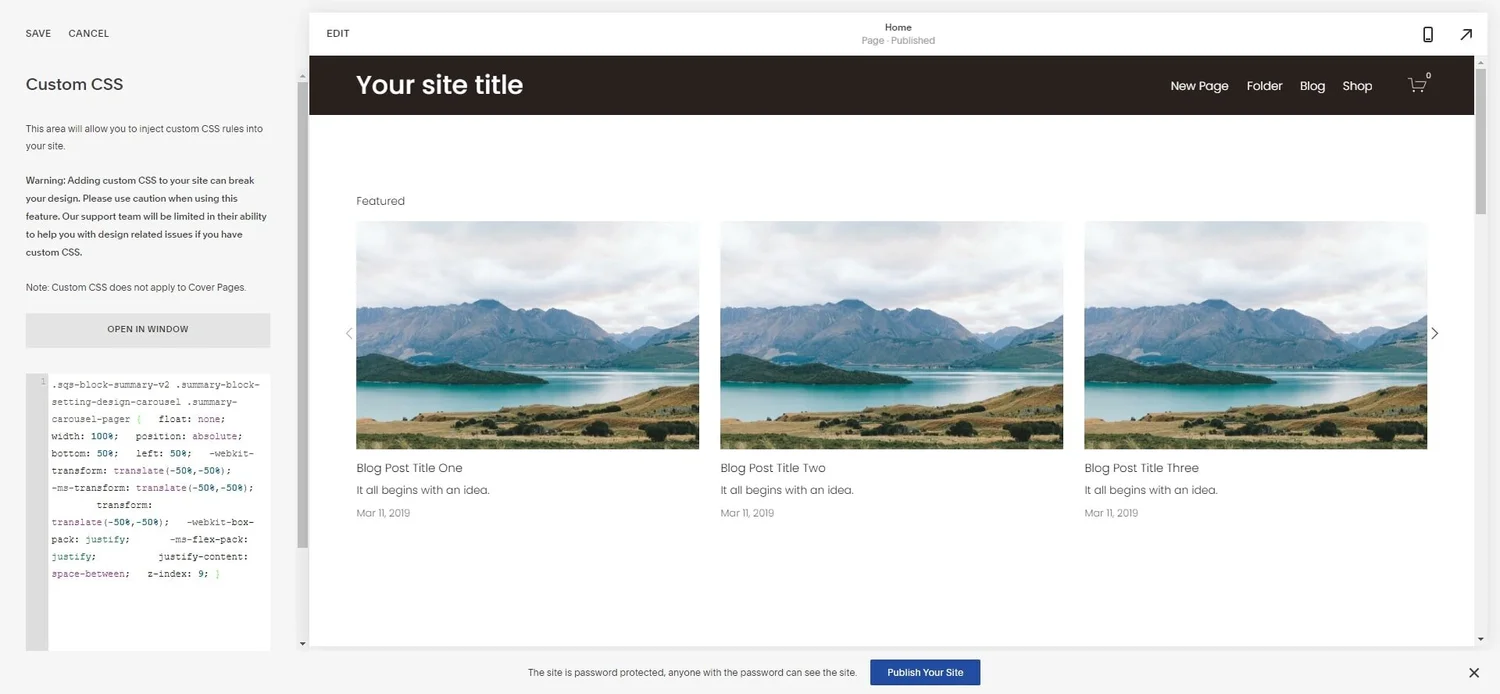The image size is (1500, 694).
Task: Click the New Page navigation link
Action: [x=1199, y=85]
